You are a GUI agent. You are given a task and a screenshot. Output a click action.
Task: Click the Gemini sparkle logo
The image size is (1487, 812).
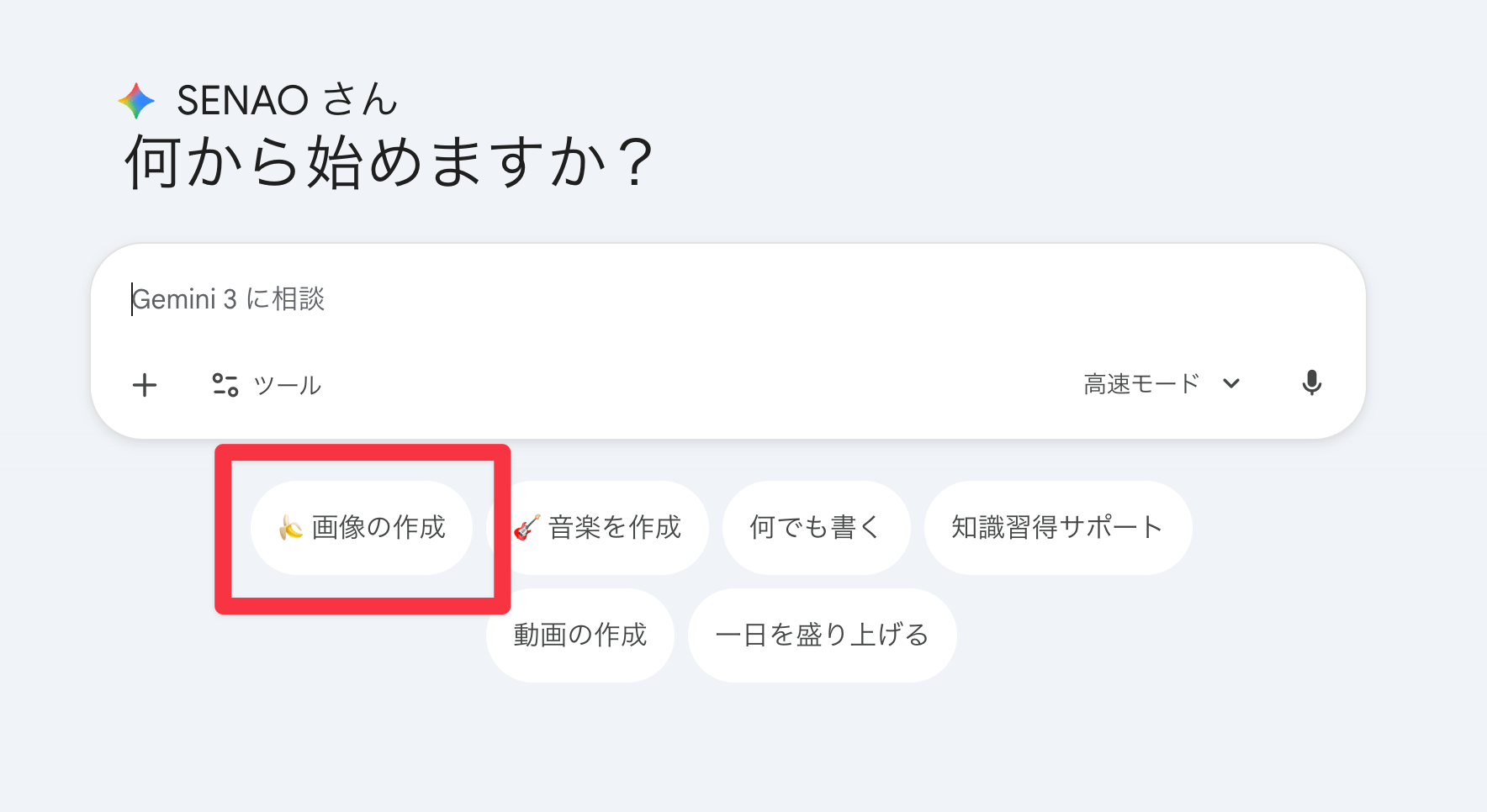[x=136, y=101]
